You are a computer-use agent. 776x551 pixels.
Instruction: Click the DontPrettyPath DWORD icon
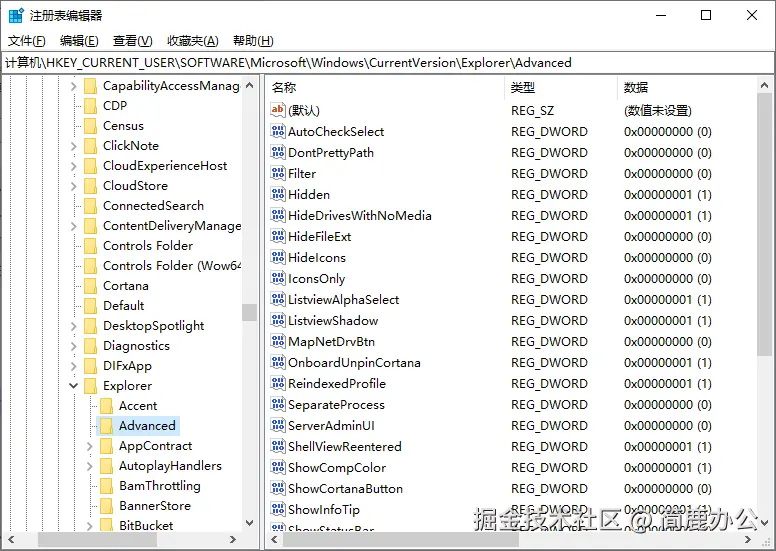pyautogui.click(x=278, y=152)
